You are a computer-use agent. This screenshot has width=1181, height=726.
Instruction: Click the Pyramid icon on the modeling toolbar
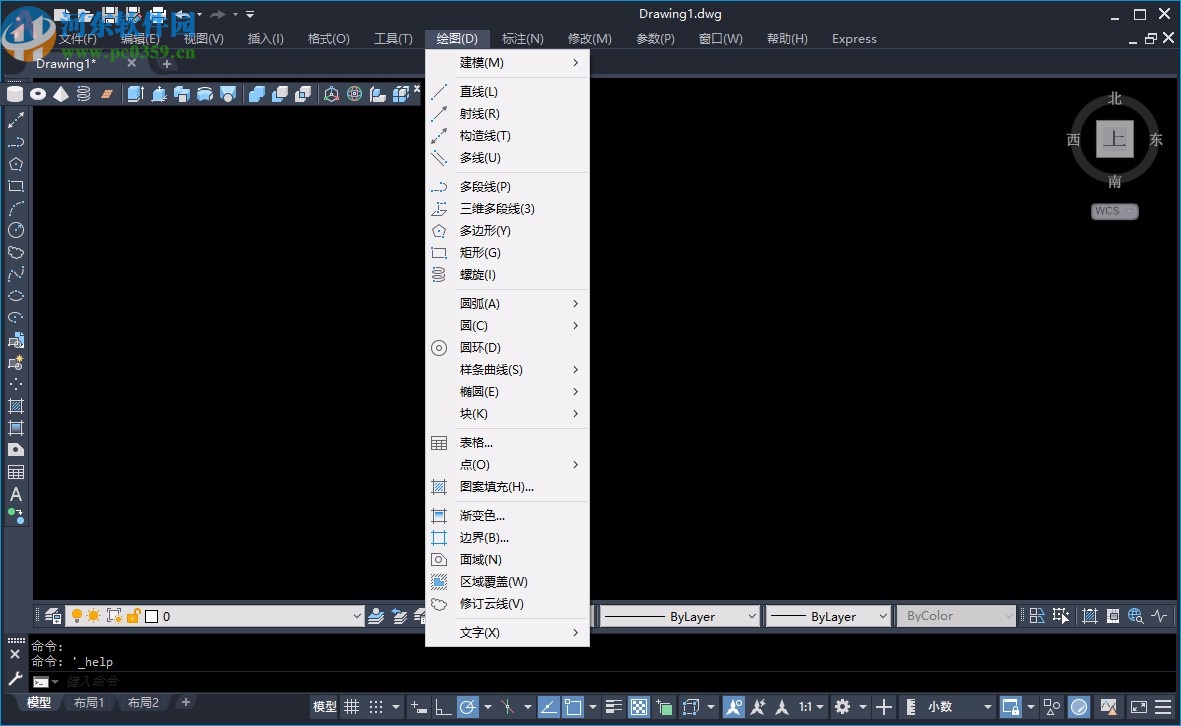point(60,93)
